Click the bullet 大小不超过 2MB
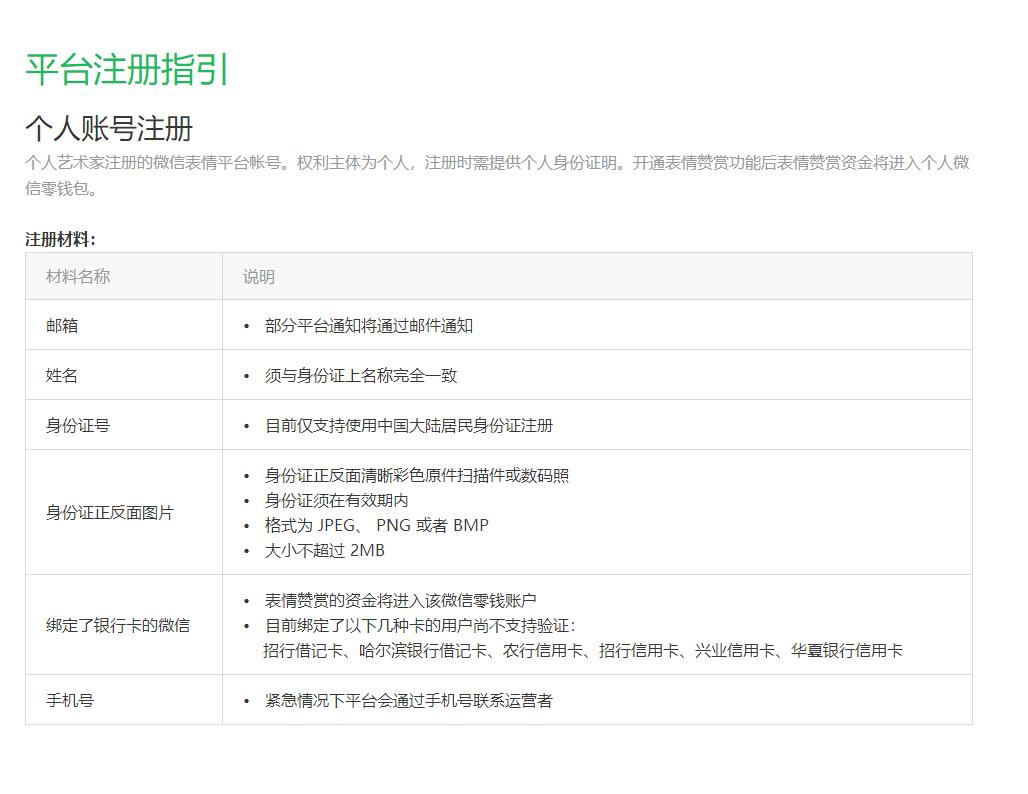 tap(325, 550)
